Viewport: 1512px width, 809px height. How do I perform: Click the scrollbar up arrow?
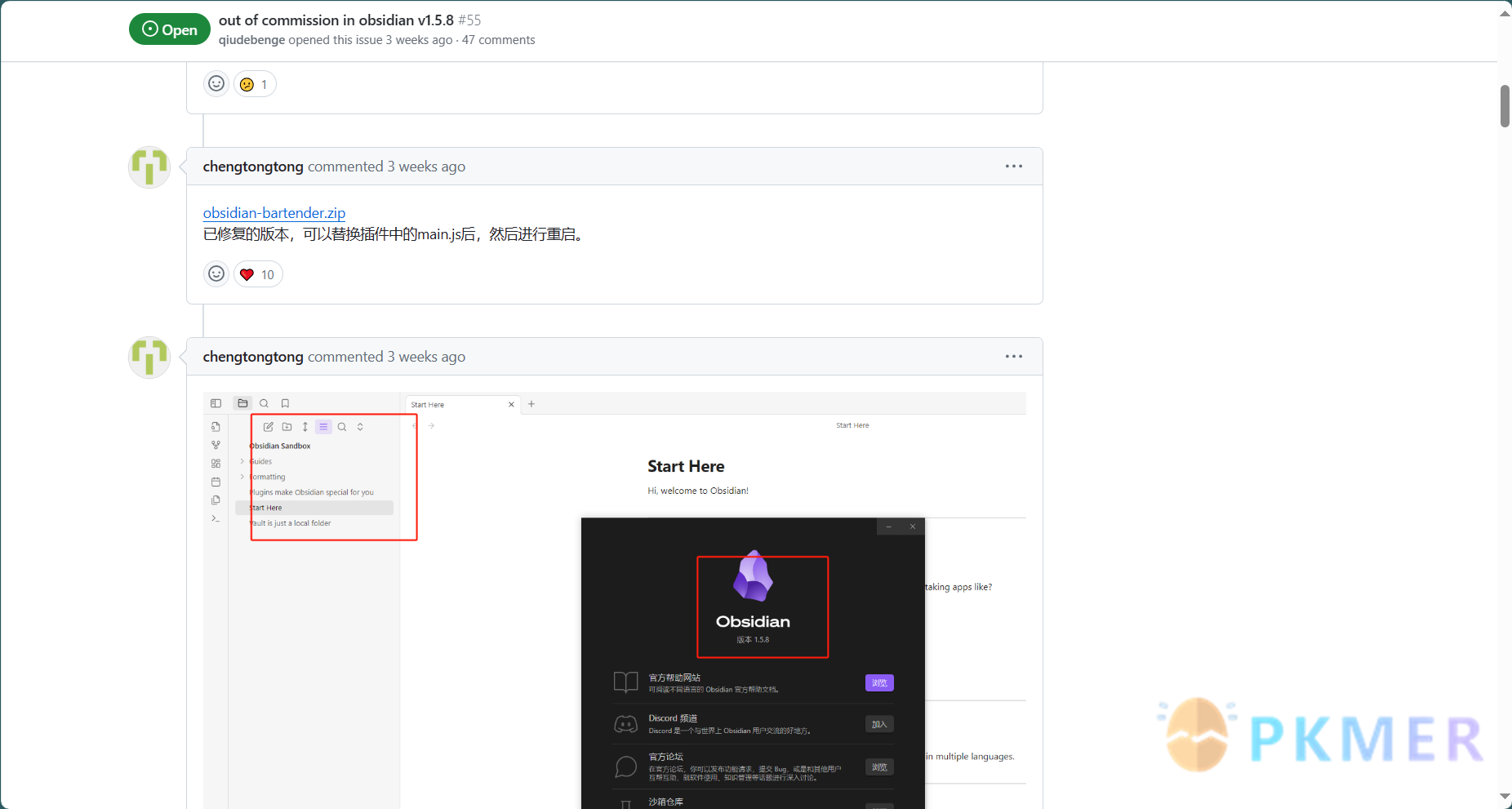pos(1505,14)
